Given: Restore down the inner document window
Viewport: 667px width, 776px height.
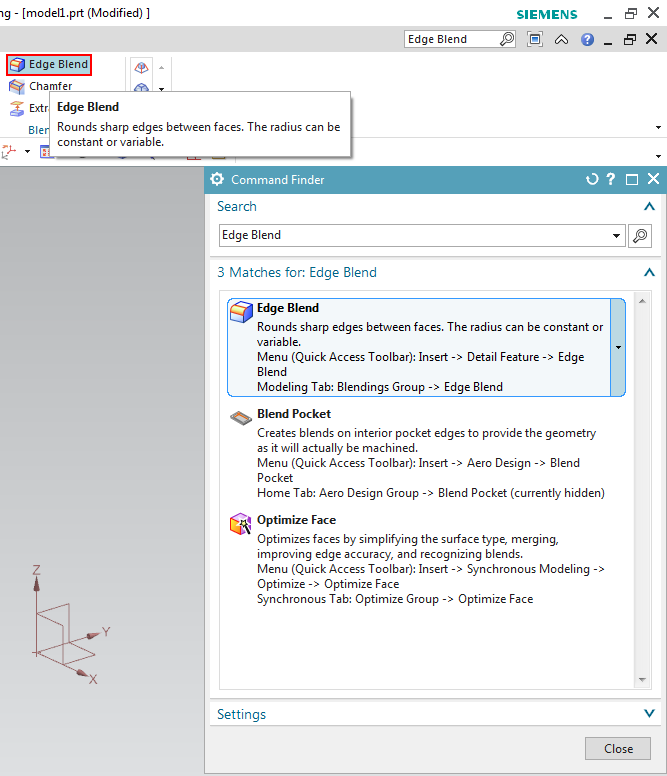Looking at the screenshot, I should (x=629, y=40).
